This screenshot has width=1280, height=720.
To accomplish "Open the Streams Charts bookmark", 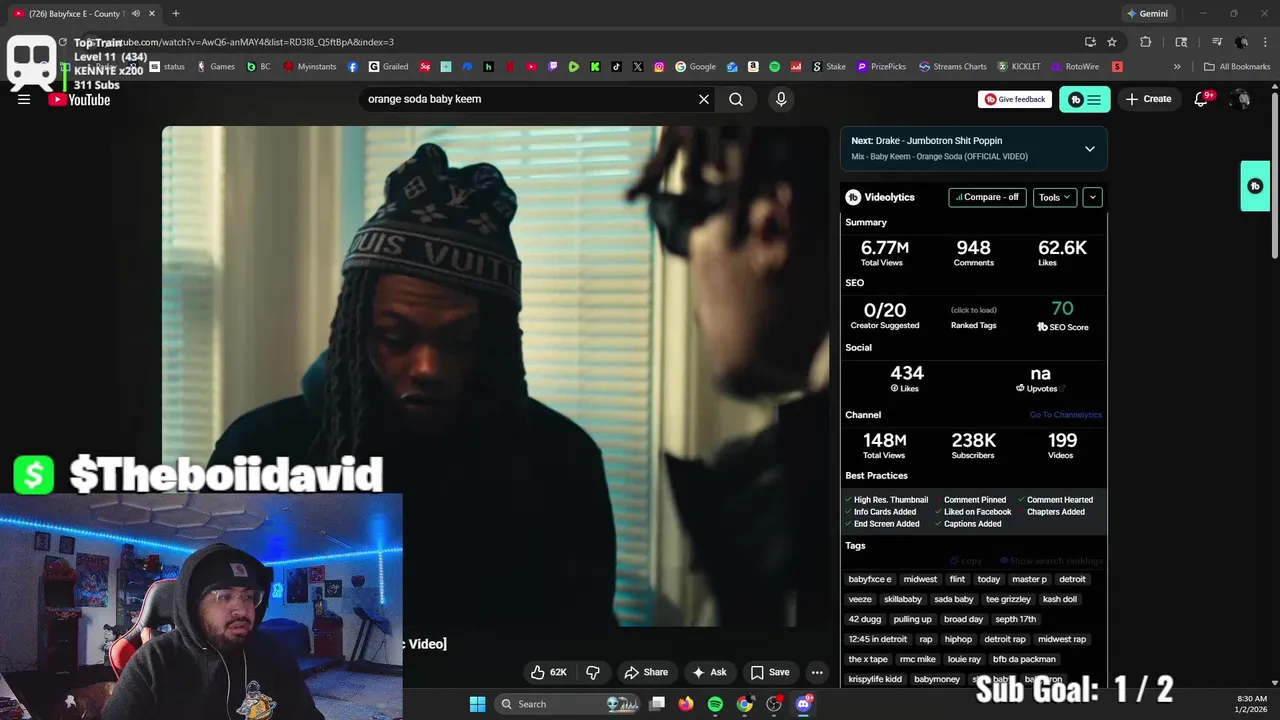I will tap(953, 67).
